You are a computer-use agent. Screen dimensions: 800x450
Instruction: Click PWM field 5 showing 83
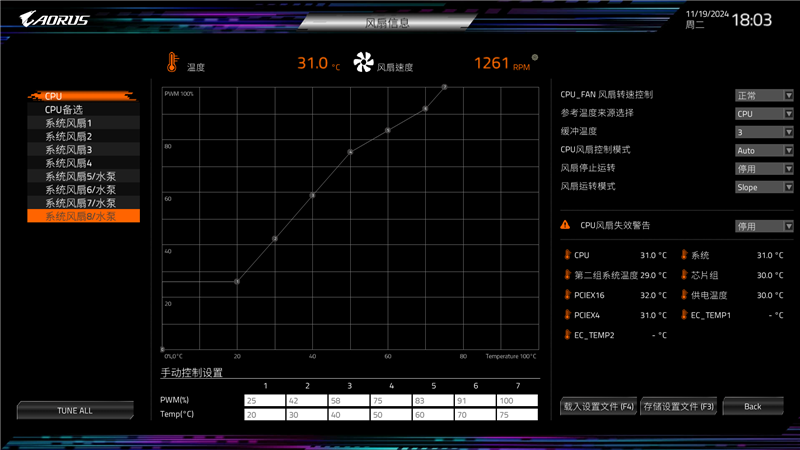[x=433, y=401]
